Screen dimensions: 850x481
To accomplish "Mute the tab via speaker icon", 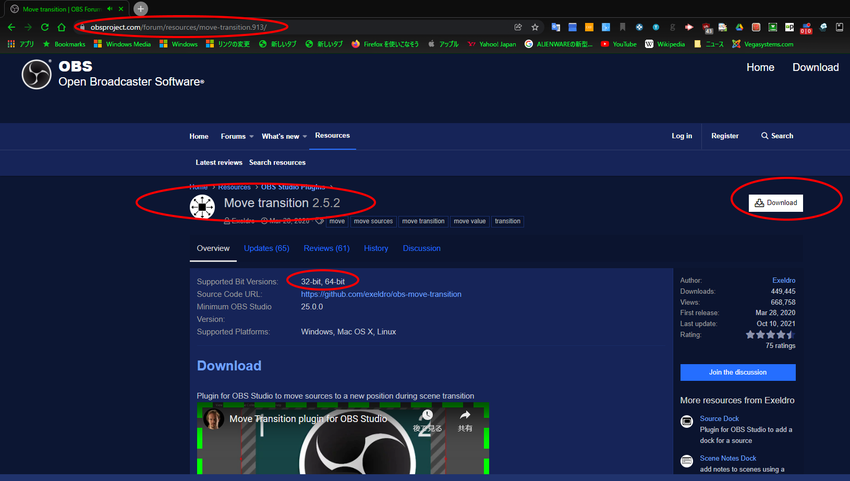I will click(110, 9).
